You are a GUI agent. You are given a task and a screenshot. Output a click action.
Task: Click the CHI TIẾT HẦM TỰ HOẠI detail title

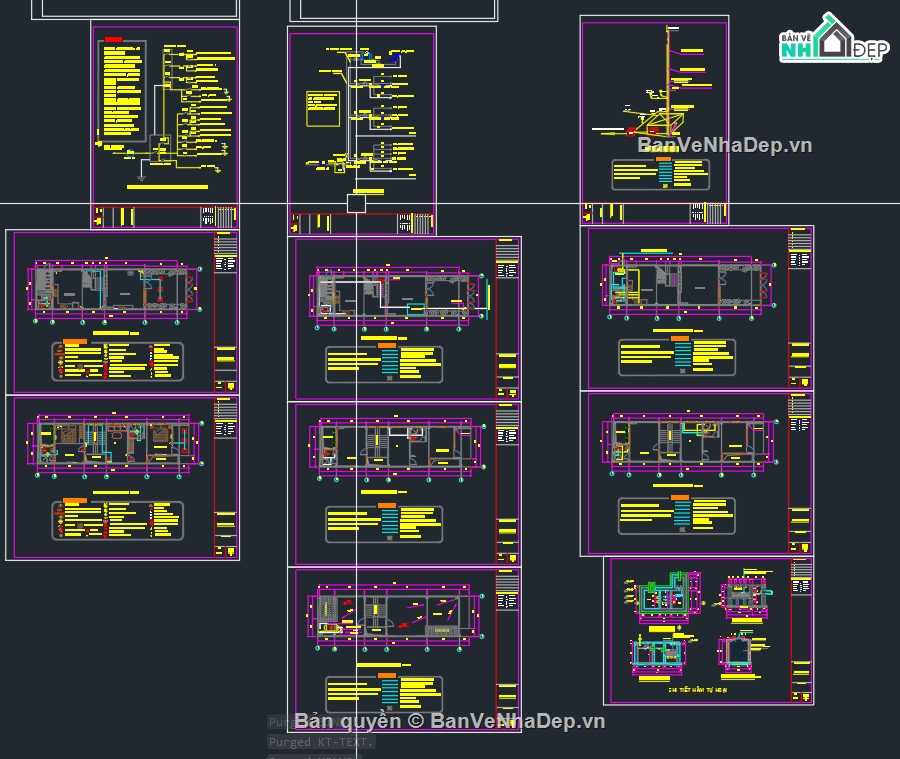click(x=697, y=690)
